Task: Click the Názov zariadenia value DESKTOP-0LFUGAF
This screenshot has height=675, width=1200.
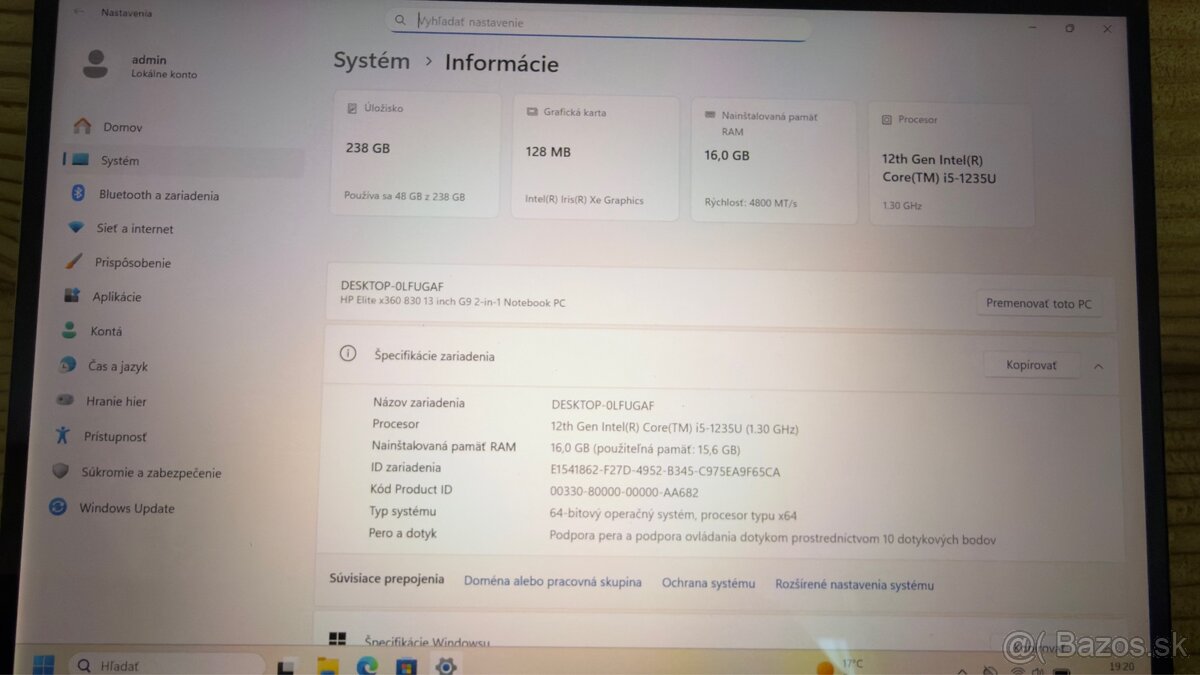Action: point(603,405)
